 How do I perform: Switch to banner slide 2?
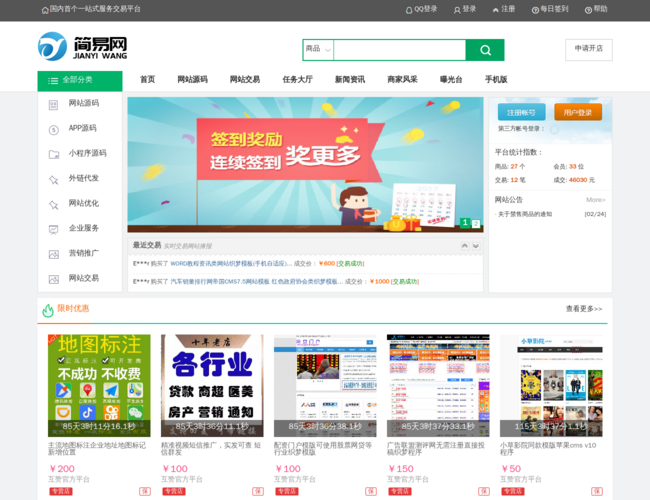point(476,224)
